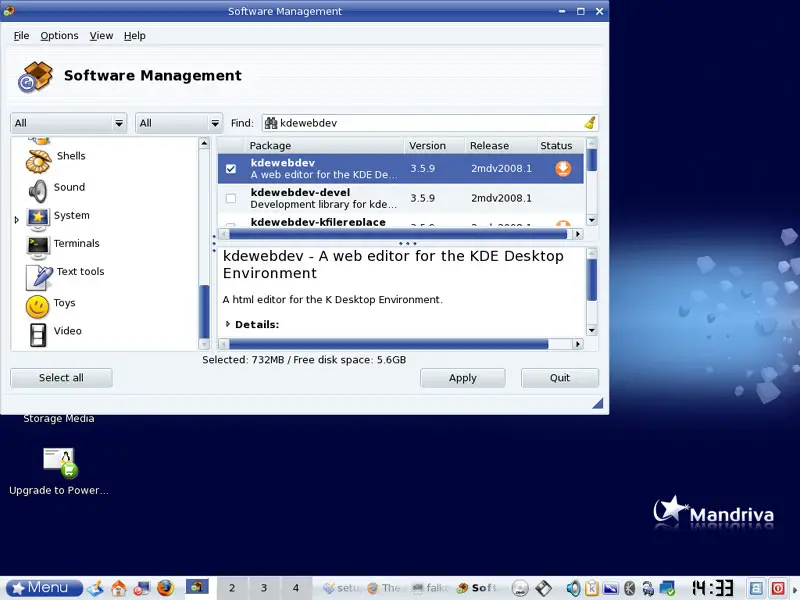Click the Version column header
800x600 pixels.
point(434,145)
